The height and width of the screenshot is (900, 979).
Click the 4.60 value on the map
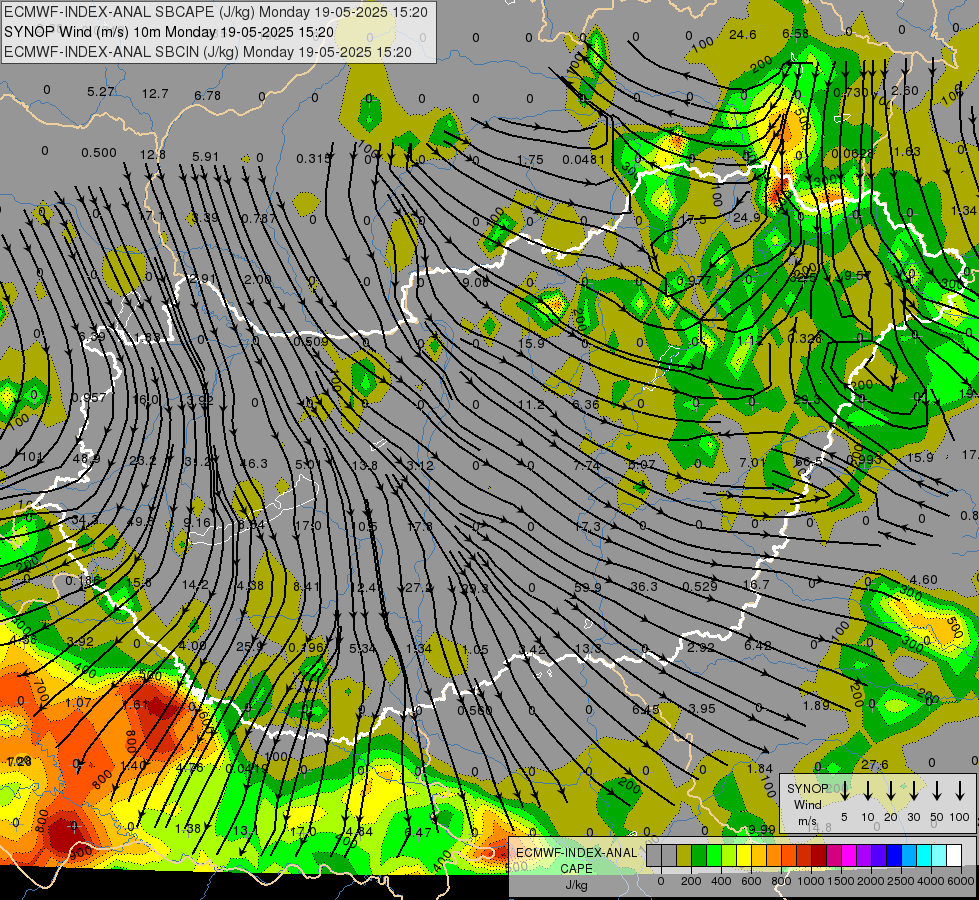click(x=923, y=580)
